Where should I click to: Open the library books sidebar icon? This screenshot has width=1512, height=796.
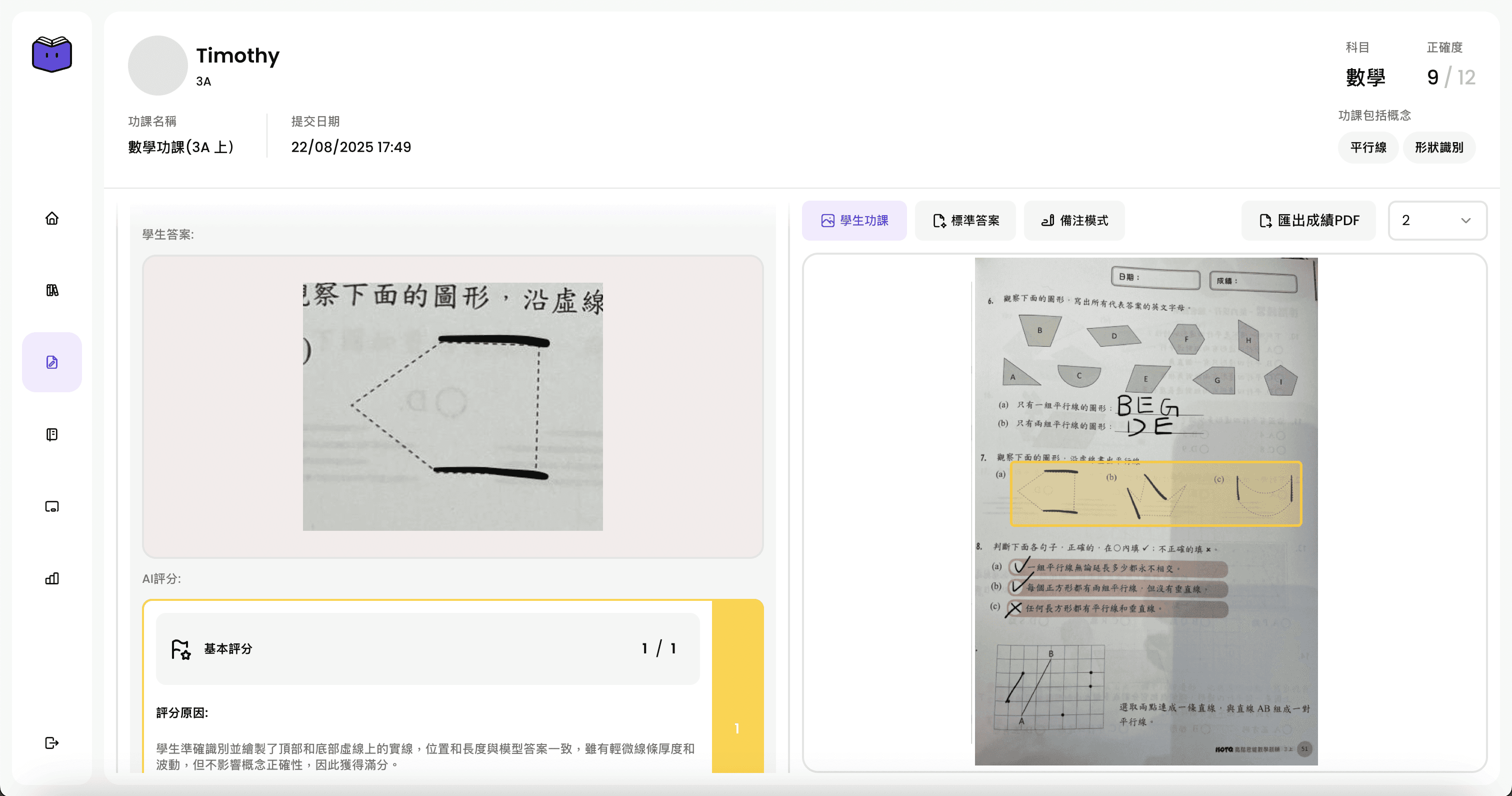(x=51, y=290)
